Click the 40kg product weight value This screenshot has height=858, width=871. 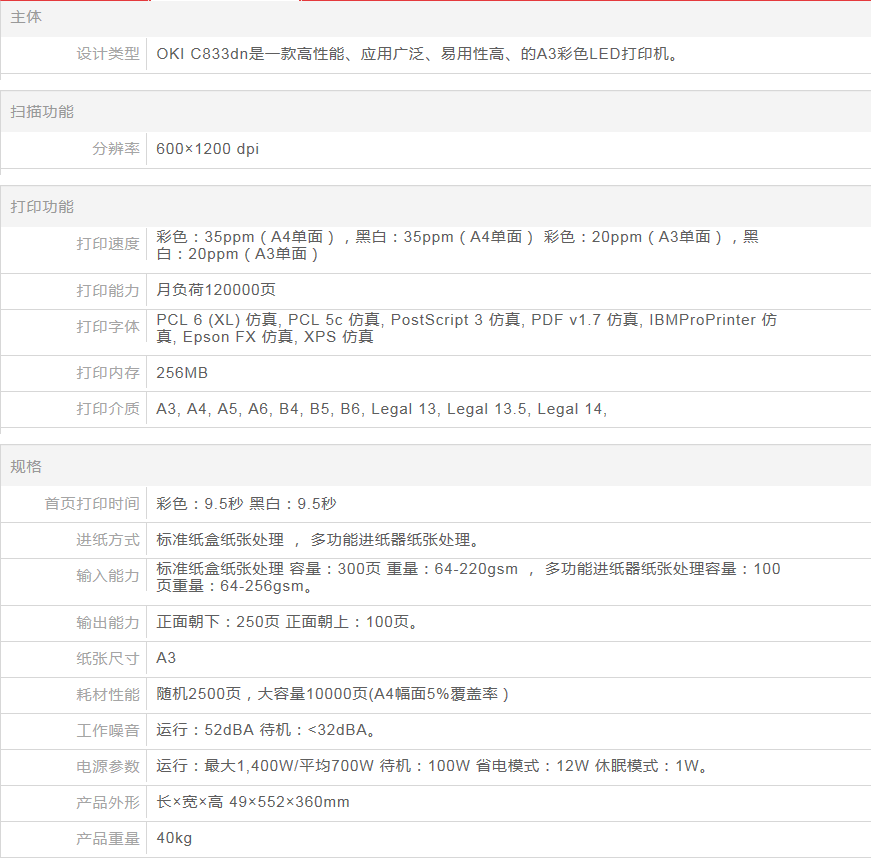[174, 838]
